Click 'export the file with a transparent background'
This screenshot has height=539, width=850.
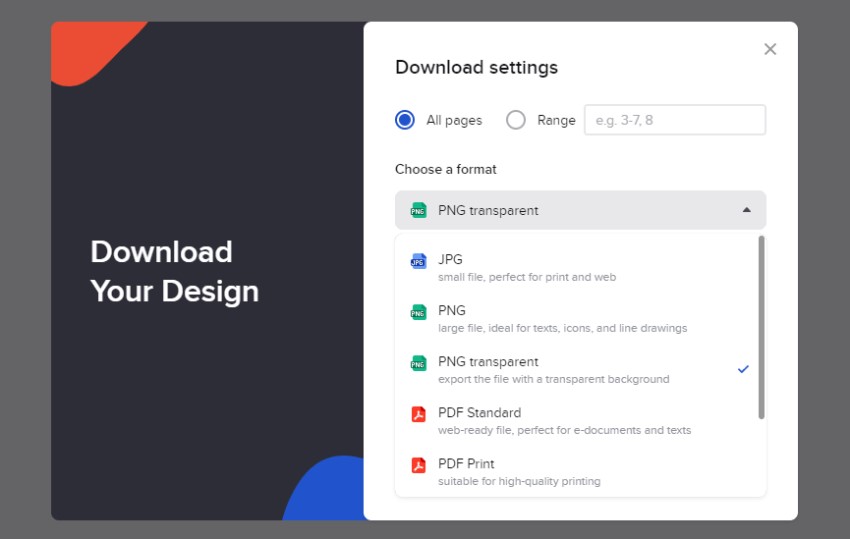(x=553, y=379)
